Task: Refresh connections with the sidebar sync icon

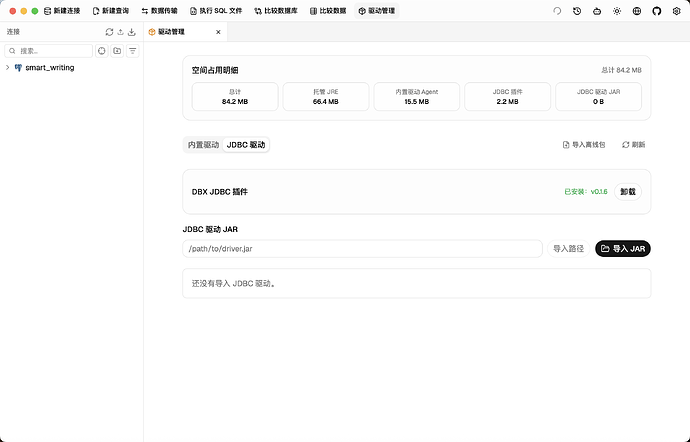Action: pyautogui.click(x=109, y=32)
